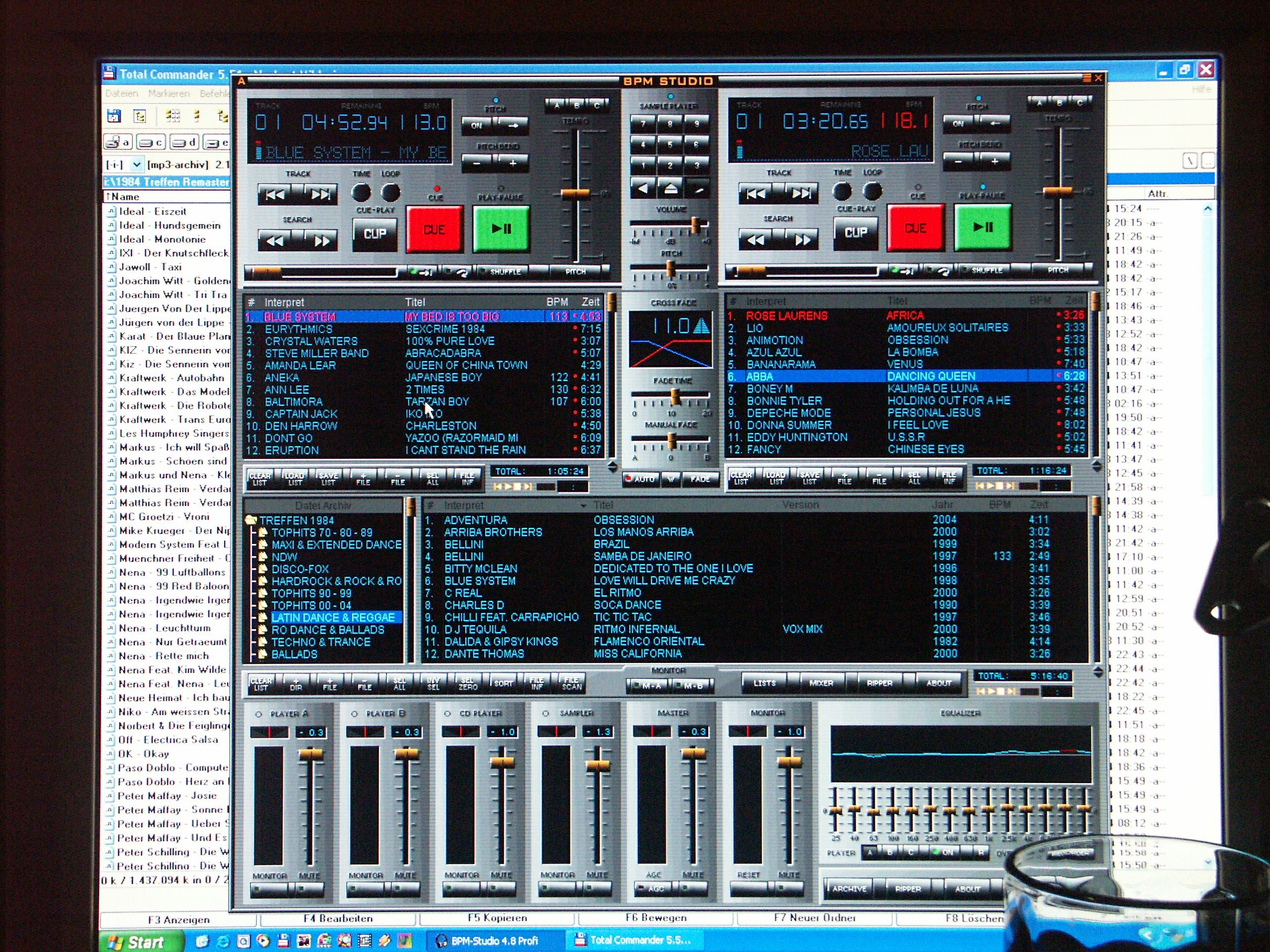Click the round LOOP knob on Player A
This screenshot has height=952, width=1270.
390,192
